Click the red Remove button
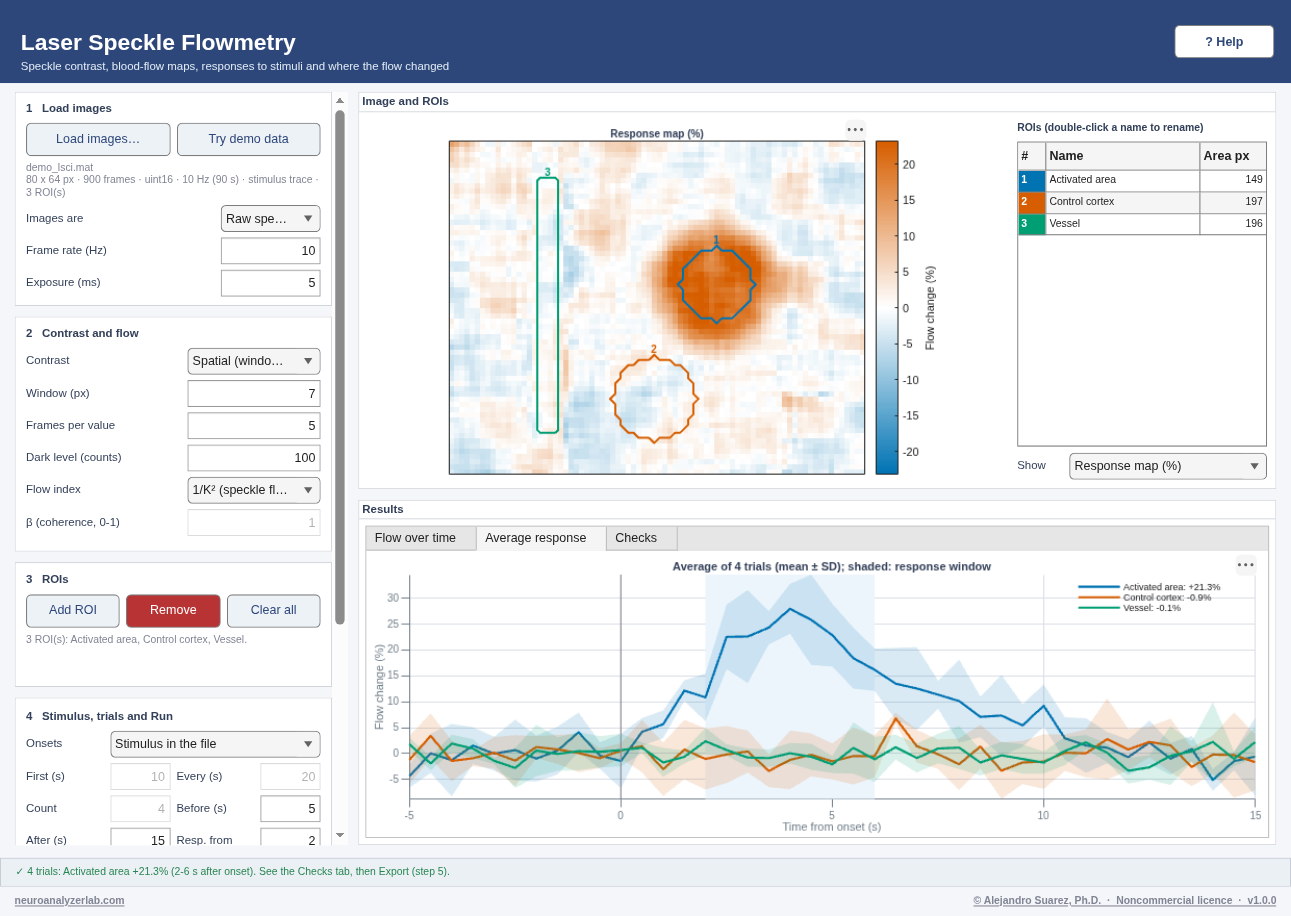 [173, 611]
